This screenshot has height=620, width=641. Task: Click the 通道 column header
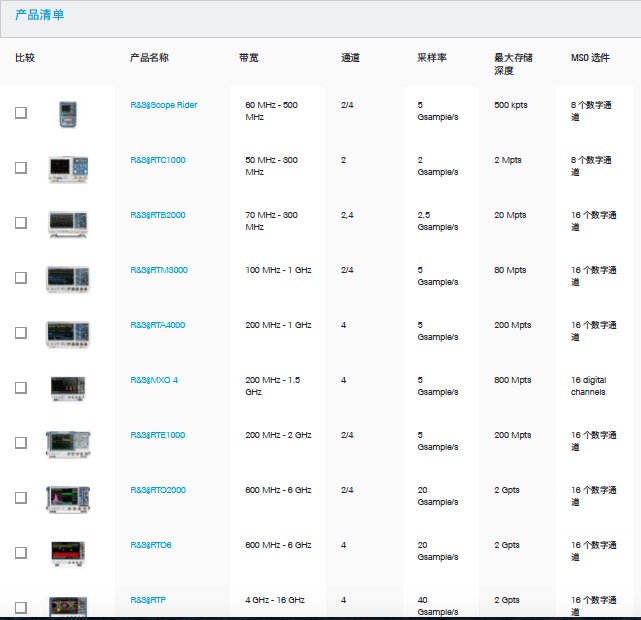[x=350, y=58]
